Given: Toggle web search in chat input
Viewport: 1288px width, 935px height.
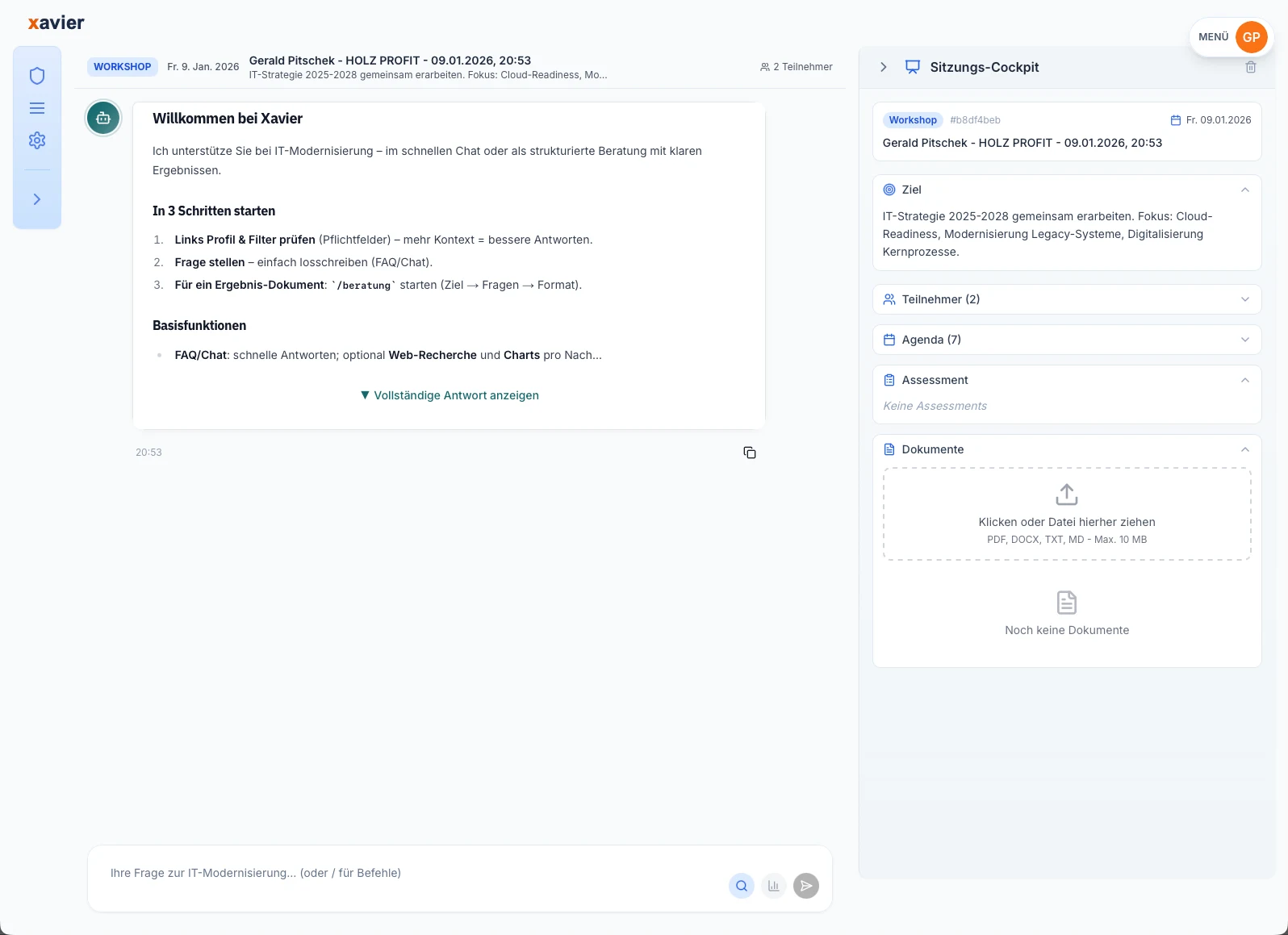Looking at the screenshot, I should pos(741,886).
